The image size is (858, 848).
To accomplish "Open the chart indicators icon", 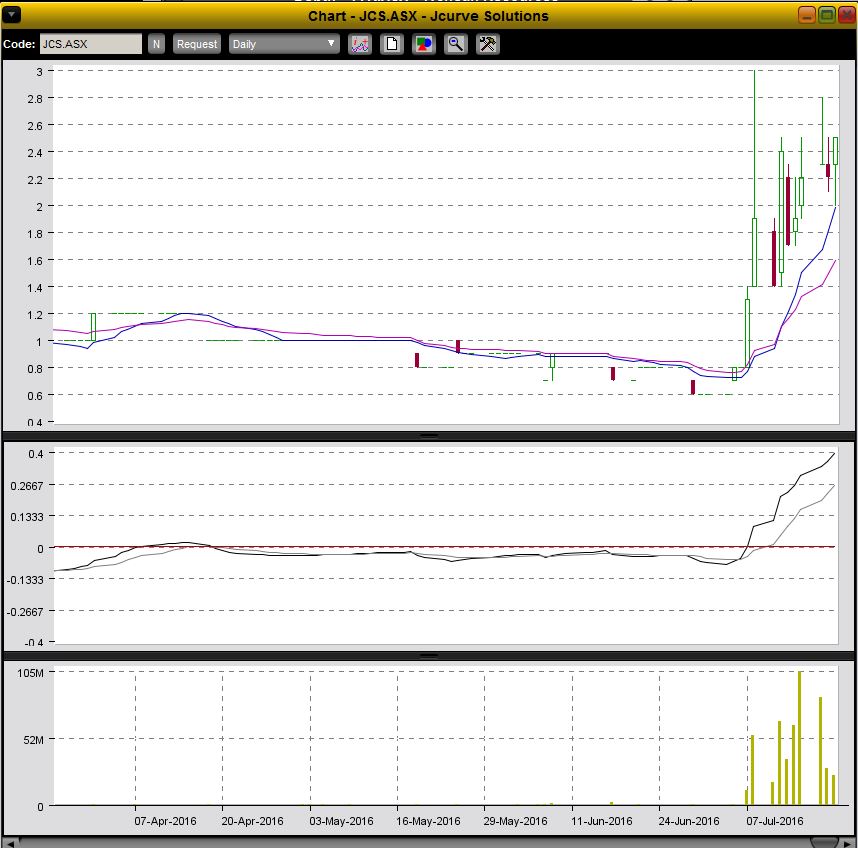I will coord(360,44).
